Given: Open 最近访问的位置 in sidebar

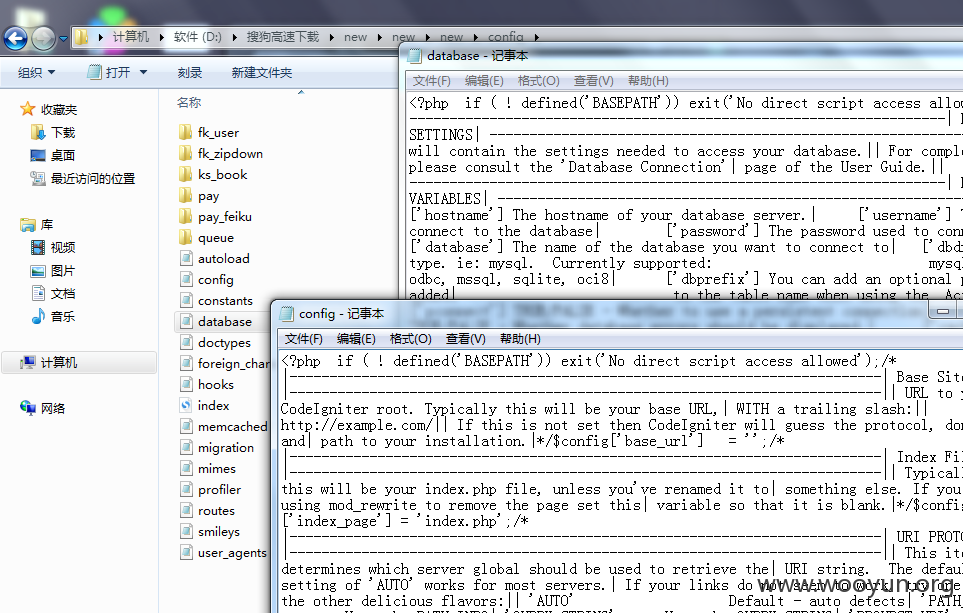Looking at the screenshot, I should (82, 178).
